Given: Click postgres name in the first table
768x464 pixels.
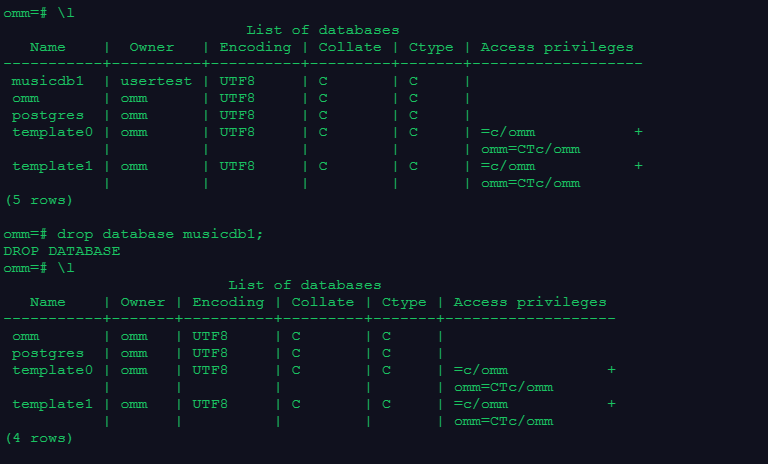Looking at the screenshot, I should tap(48, 116).
